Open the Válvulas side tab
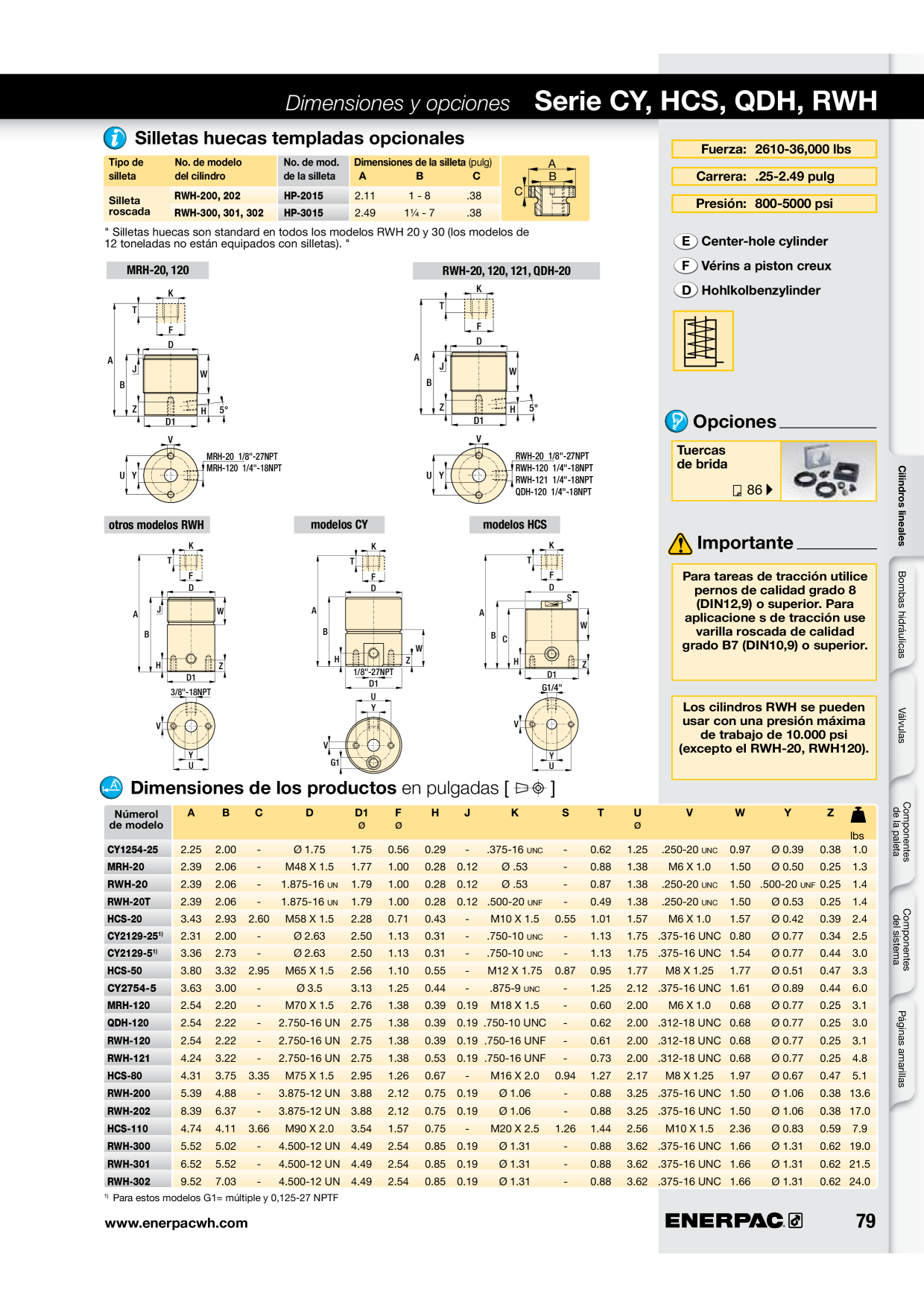 902,725
